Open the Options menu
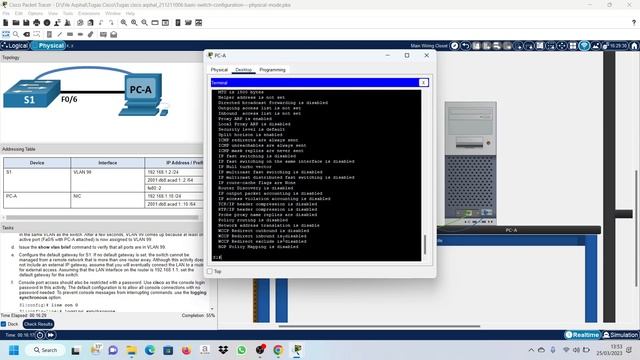640x360 pixels. tap(36, 13)
